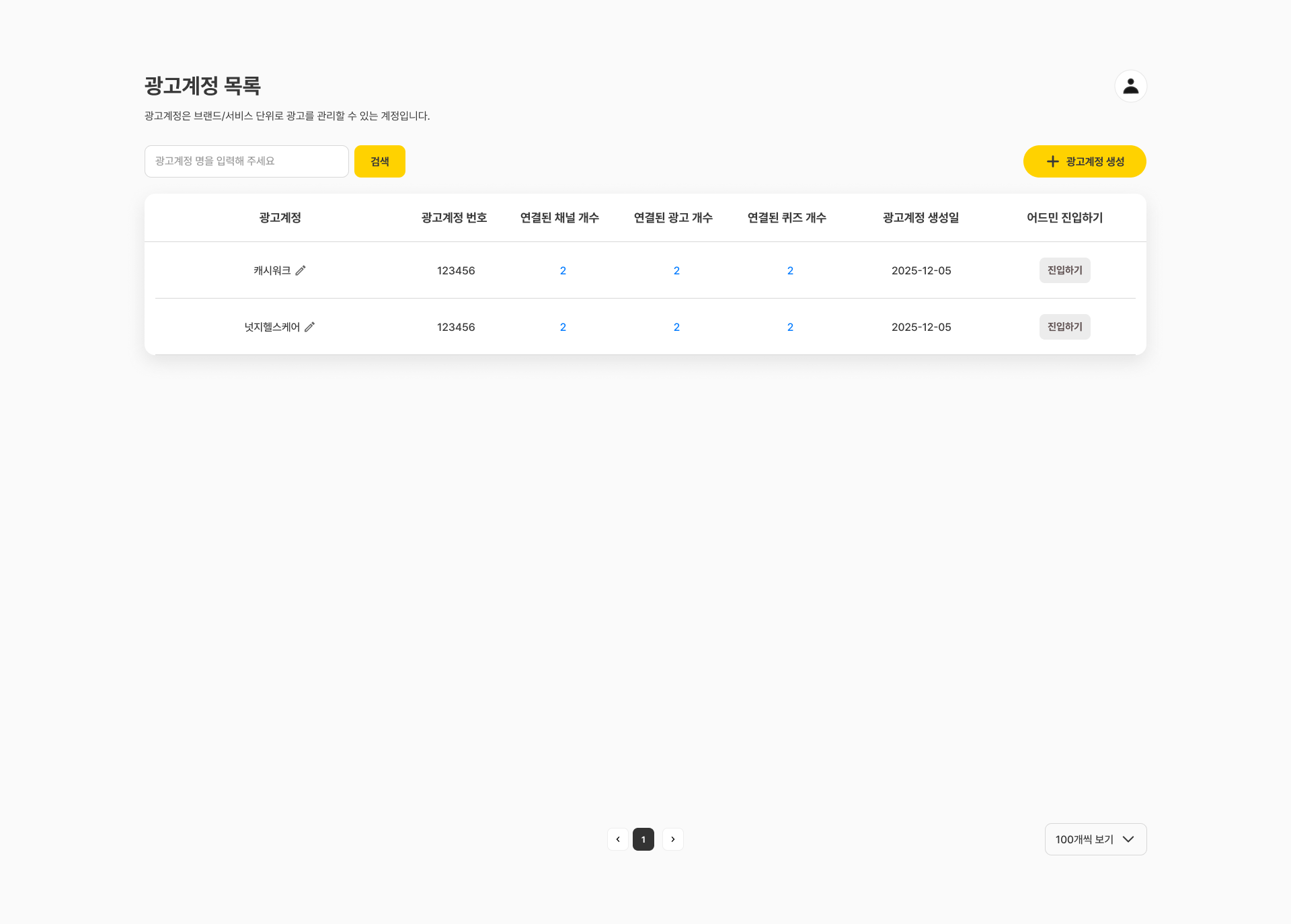Go to previous page arrow
The width and height of the screenshot is (1291, 924).
(x=617, y=839)
